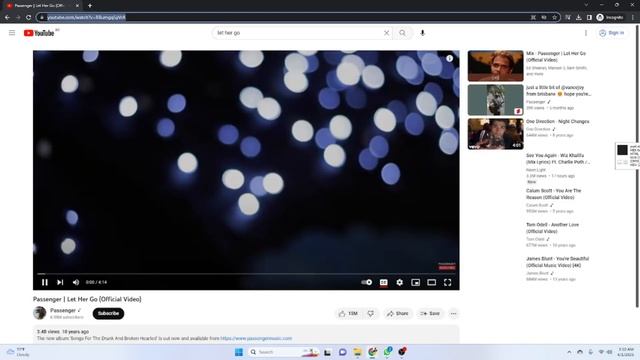Image resolution: width=640 pixels, height=360 pixels.
Task: Open One Direction - Night Changes thumbnail
Action: 496,134
